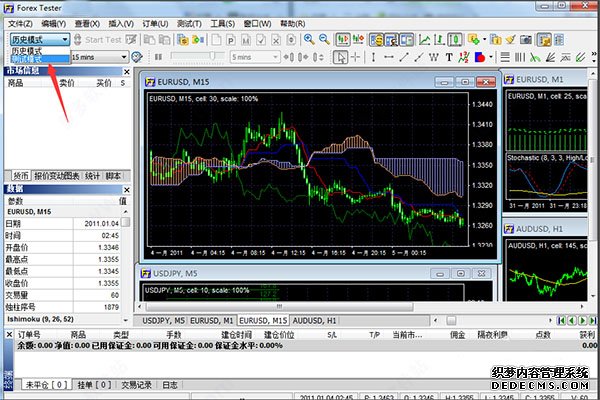Open the 插入(V) menu

click(x=121, y=24)
